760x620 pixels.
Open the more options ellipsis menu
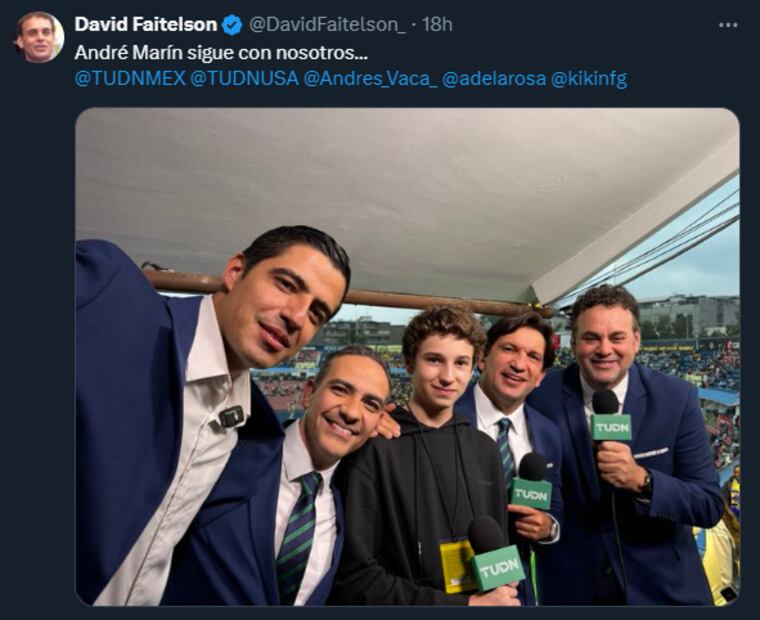728,25
